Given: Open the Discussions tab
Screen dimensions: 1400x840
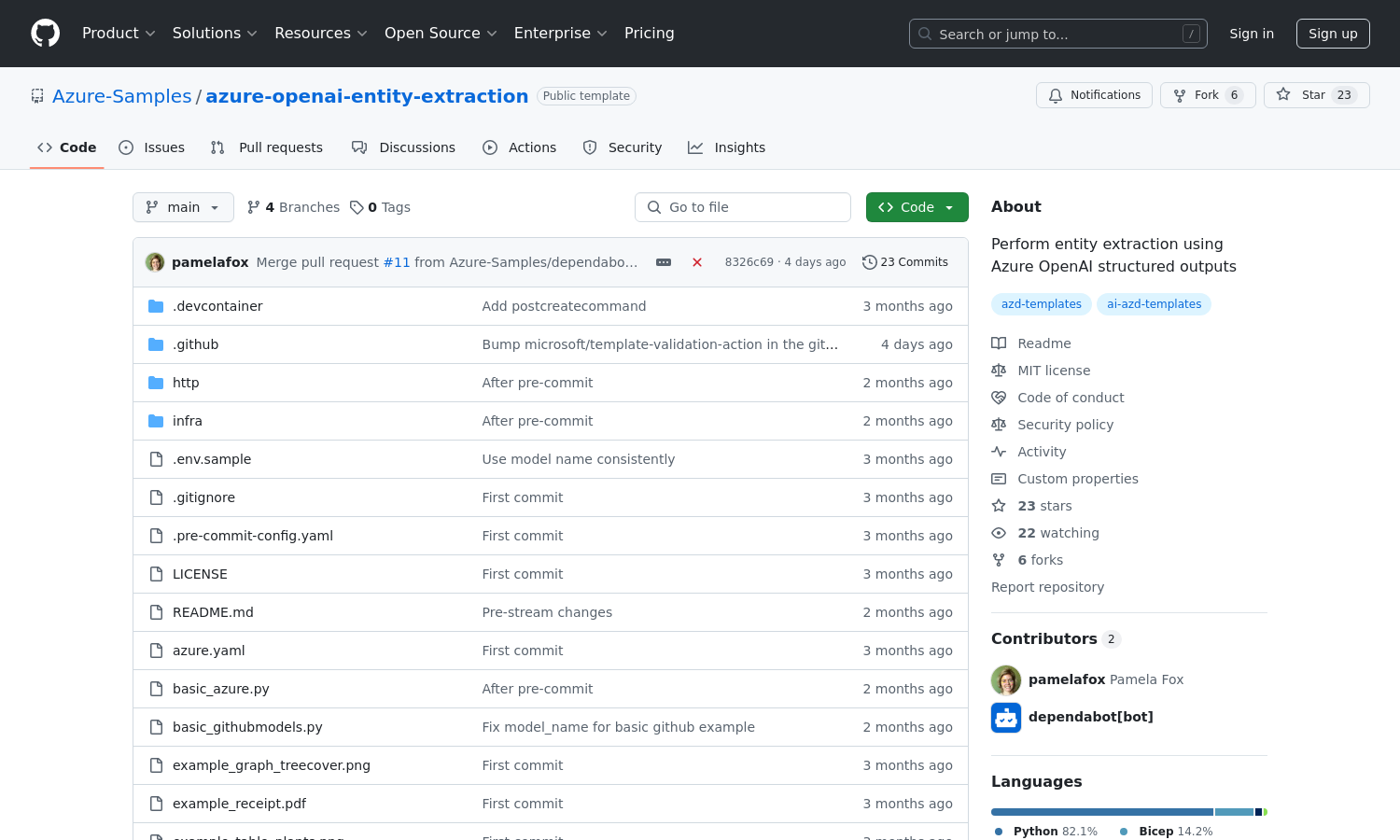Looking at the screenshot, I should (x=404, y=147).
